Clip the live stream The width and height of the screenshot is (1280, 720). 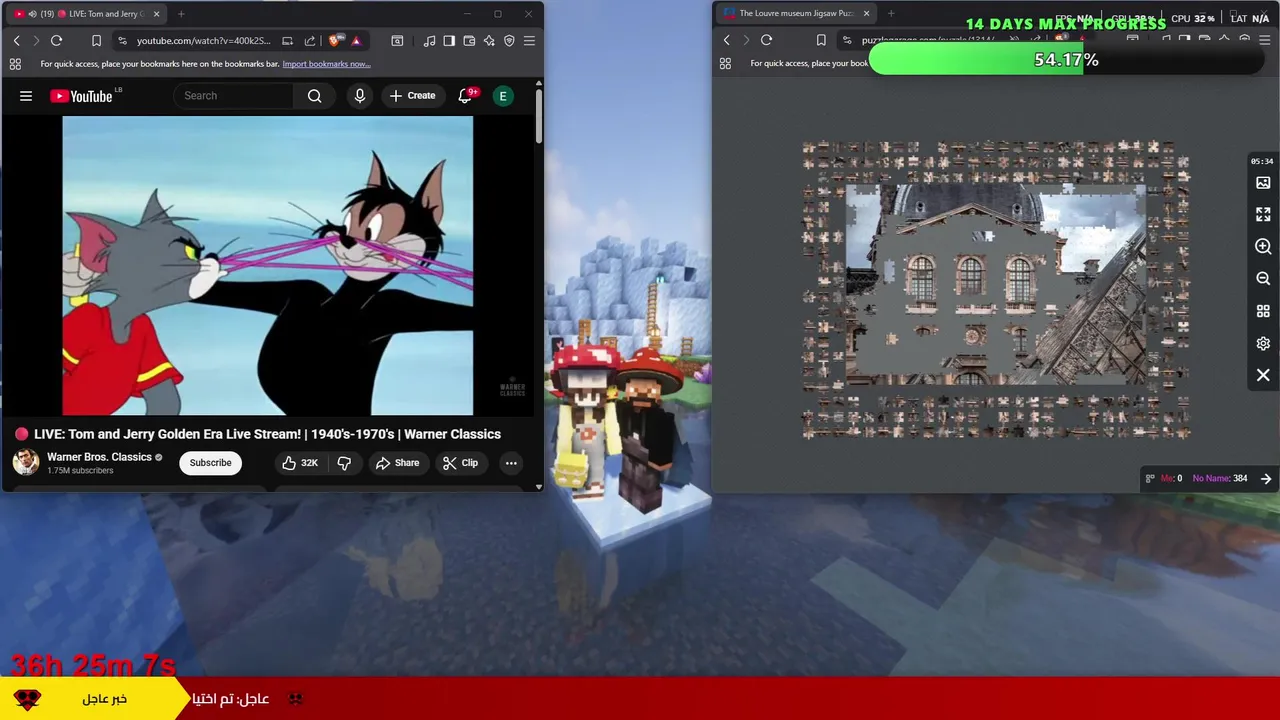click(460, 463)
